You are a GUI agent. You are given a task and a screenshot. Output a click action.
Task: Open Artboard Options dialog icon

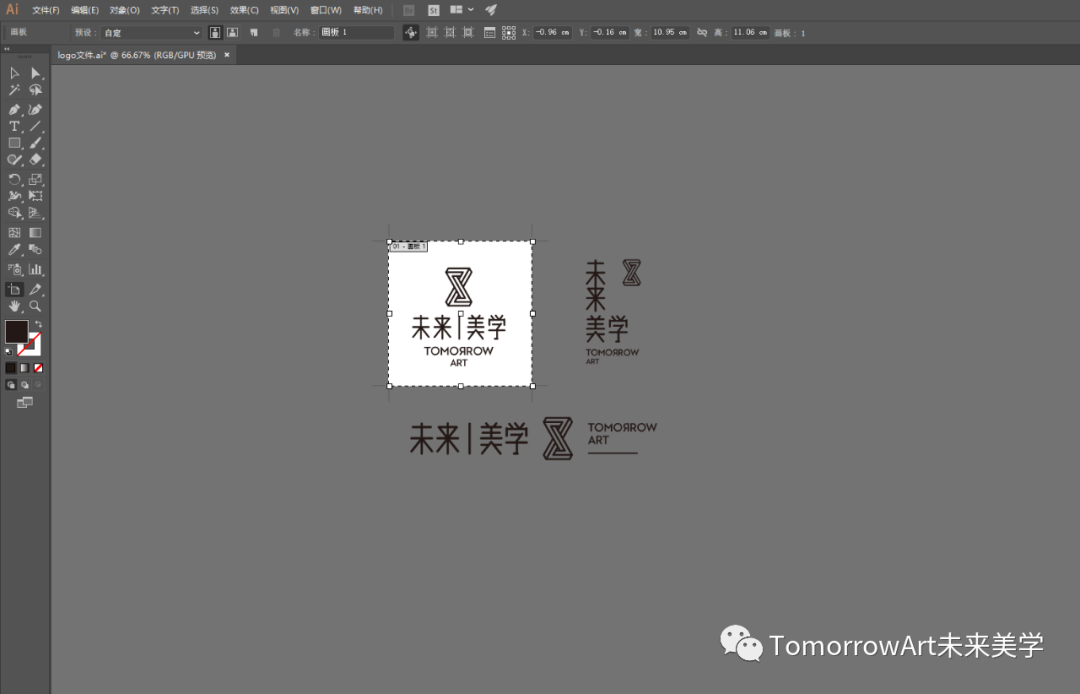[x=490, y=32]
